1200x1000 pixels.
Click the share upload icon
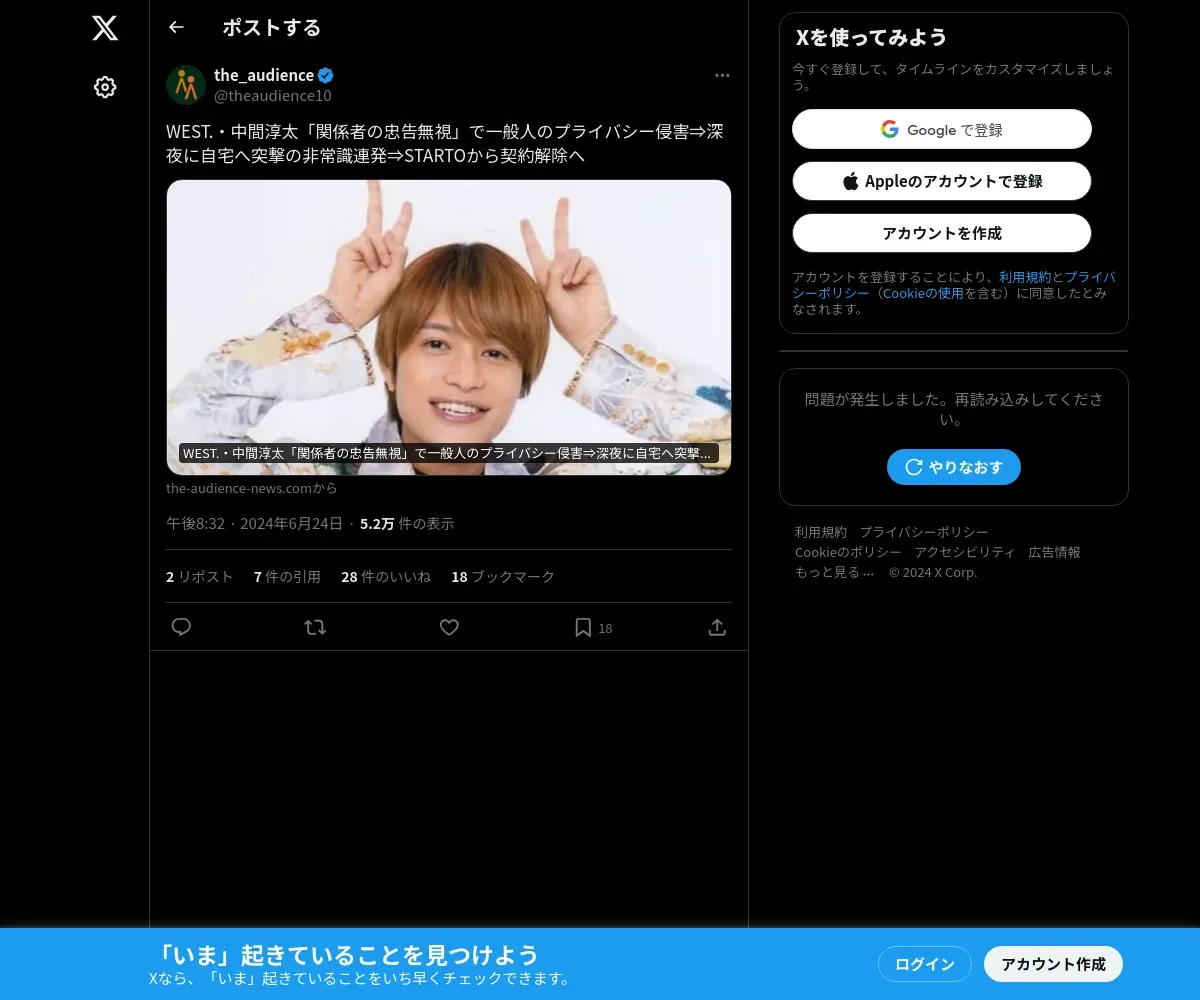coord(717,627)
